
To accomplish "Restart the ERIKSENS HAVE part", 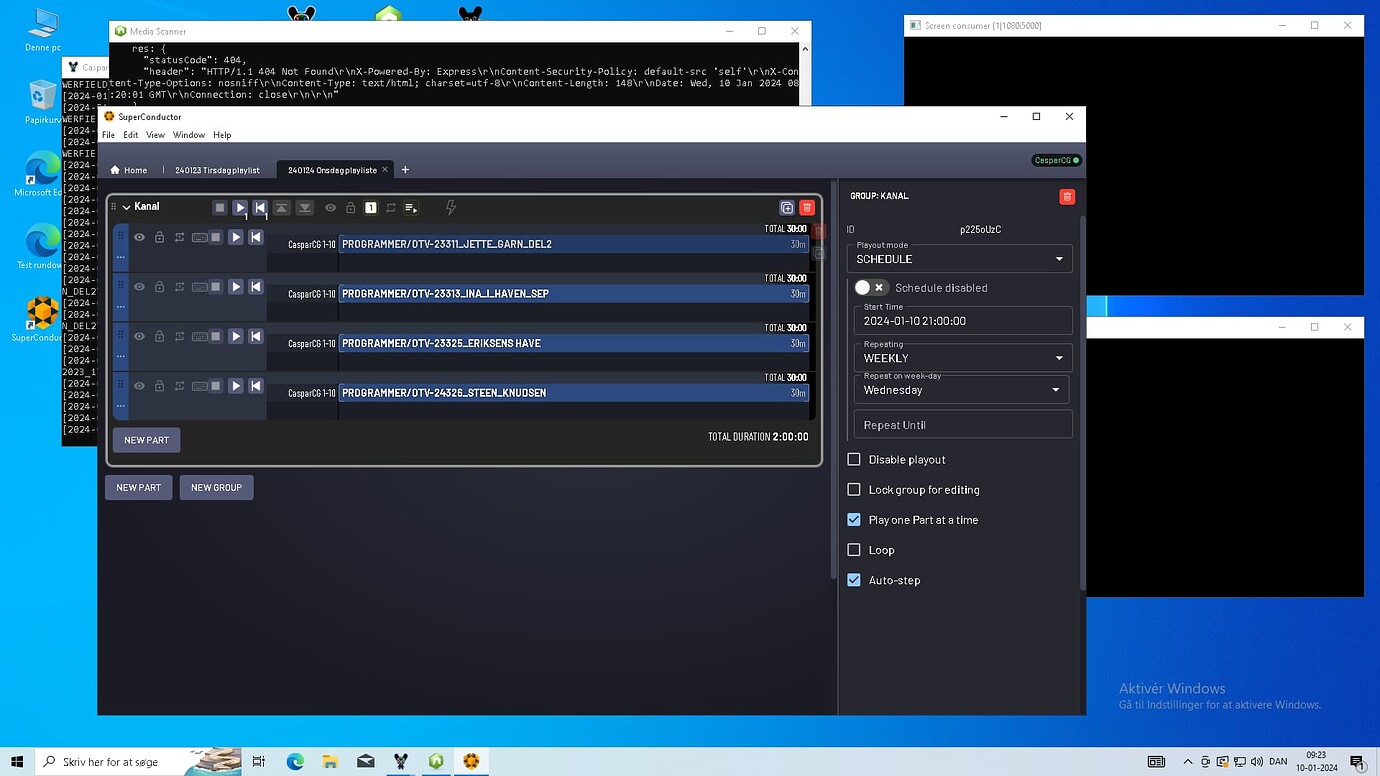I will coord(256,336).
